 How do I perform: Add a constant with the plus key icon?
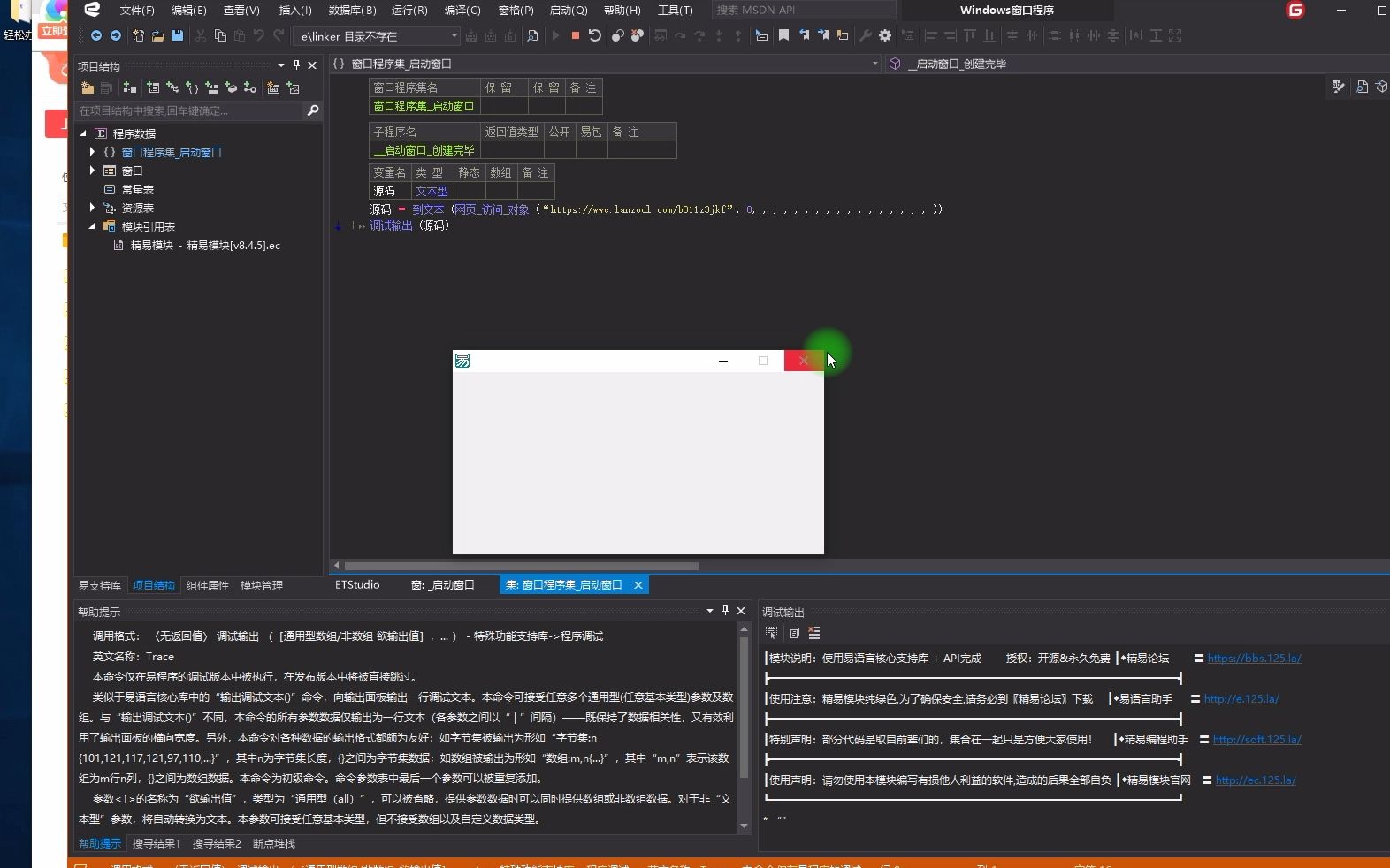[x=250, y=88]
